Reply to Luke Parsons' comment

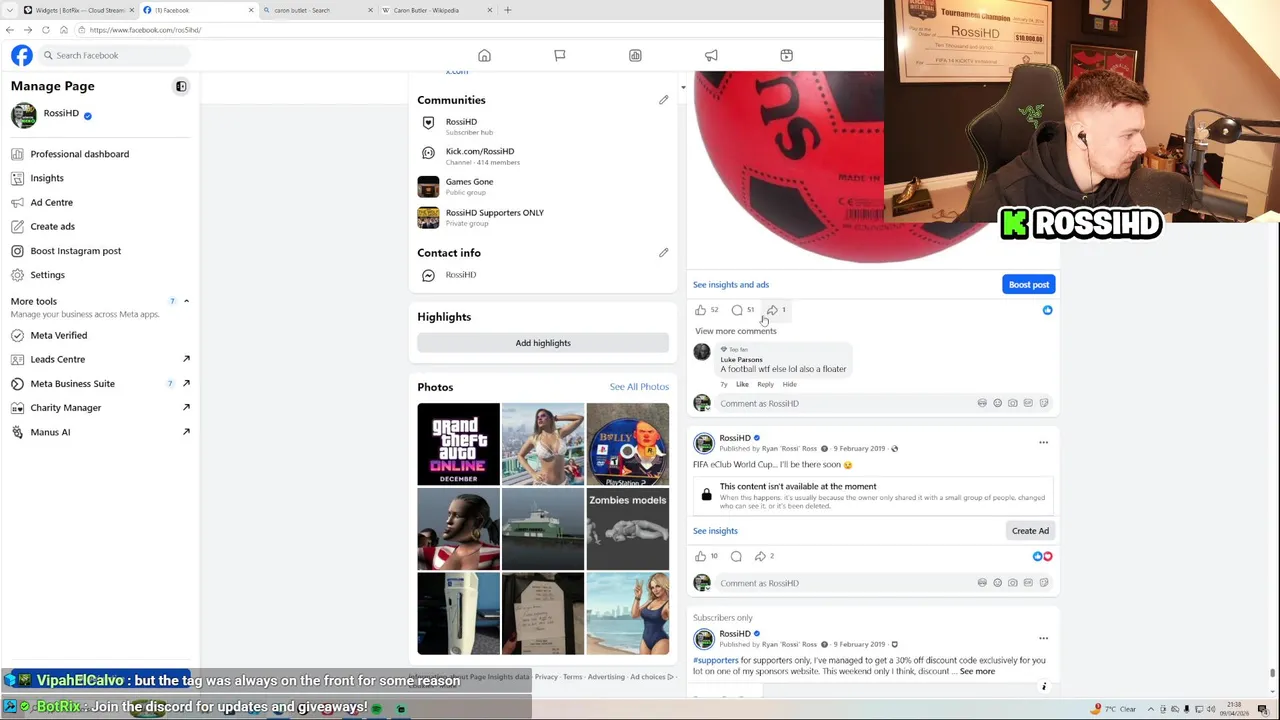765,384
